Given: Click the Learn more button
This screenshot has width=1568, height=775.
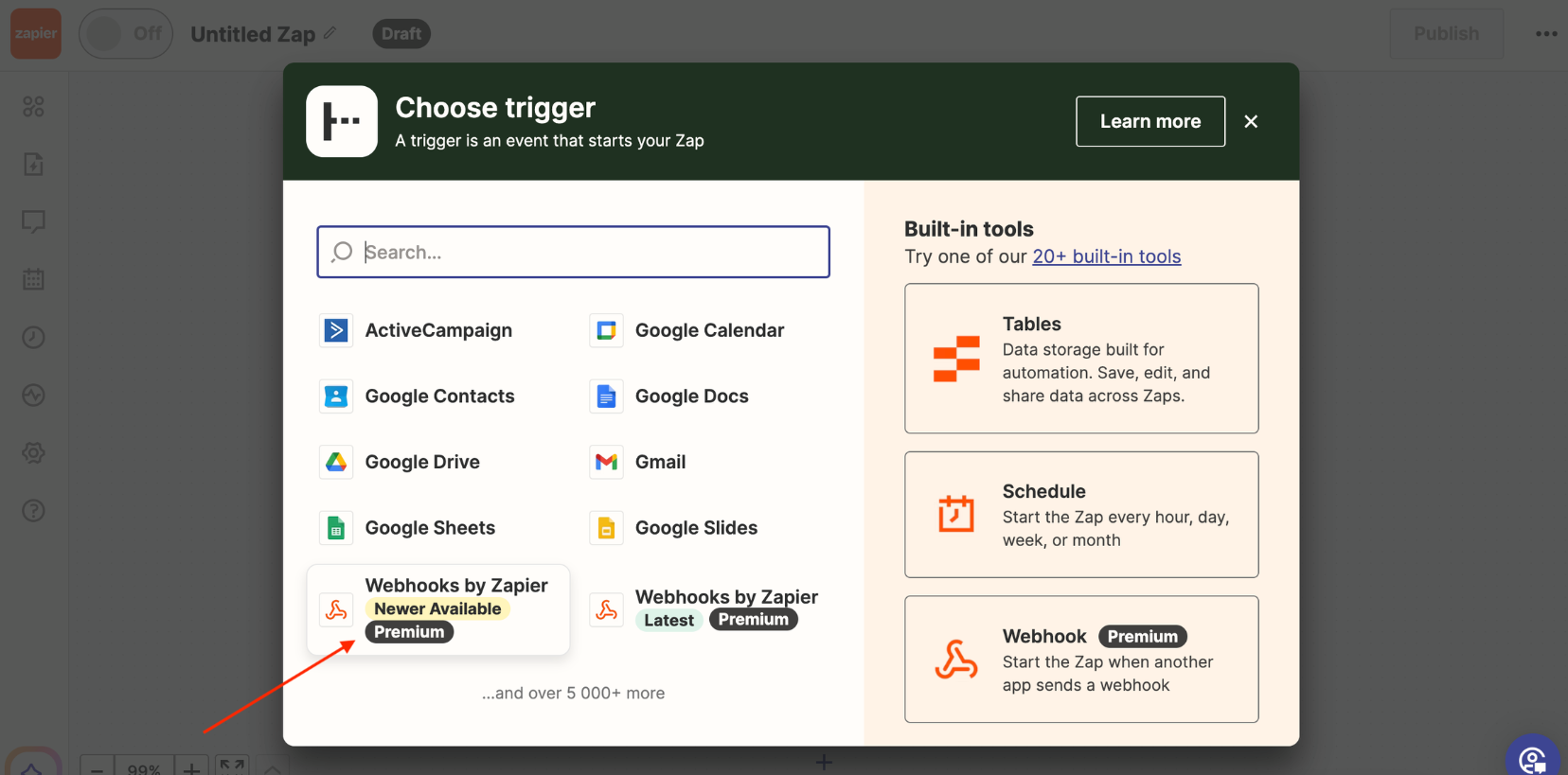Looking at the screenshot, I should click(x=1149, y=121).
